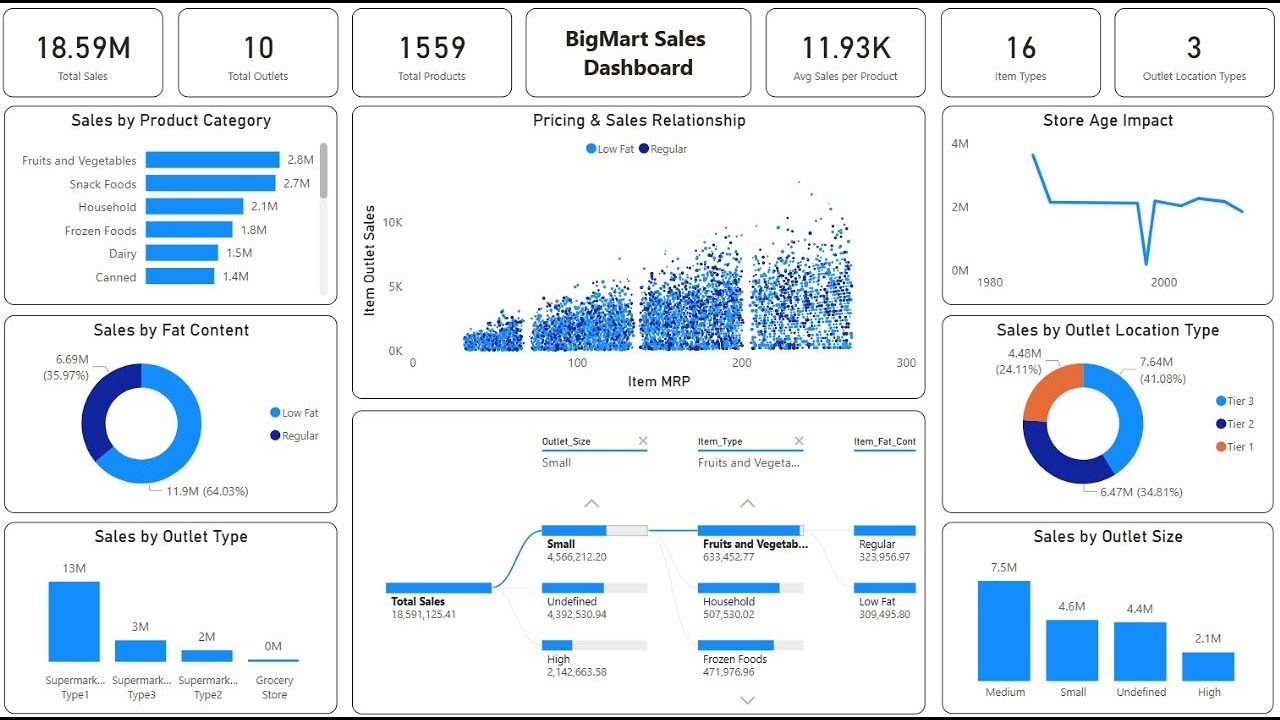This screenshot has width=1280, height=720.
Task: Select the Fruits and Vegetables decomposition node
Action: [750, 530]
